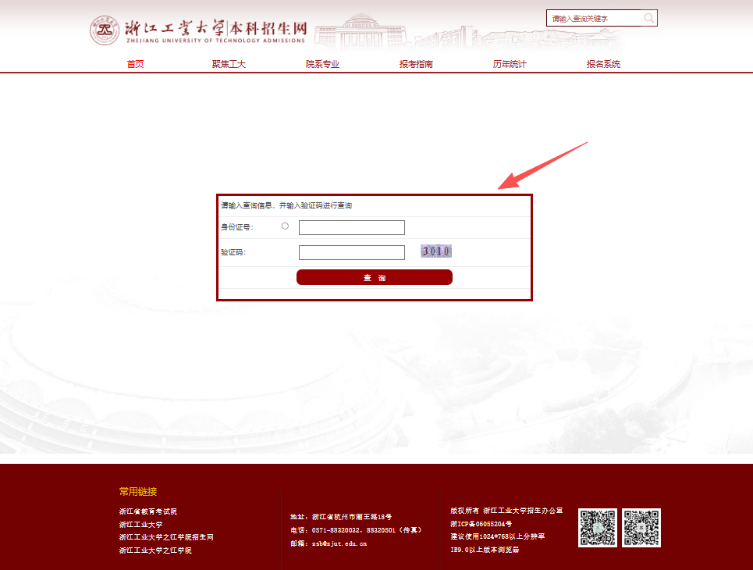Image resolution: width=753 pixels, height=570 pixels.
Task: Click the 地址 line in footer
Action: tap(341, 517)
